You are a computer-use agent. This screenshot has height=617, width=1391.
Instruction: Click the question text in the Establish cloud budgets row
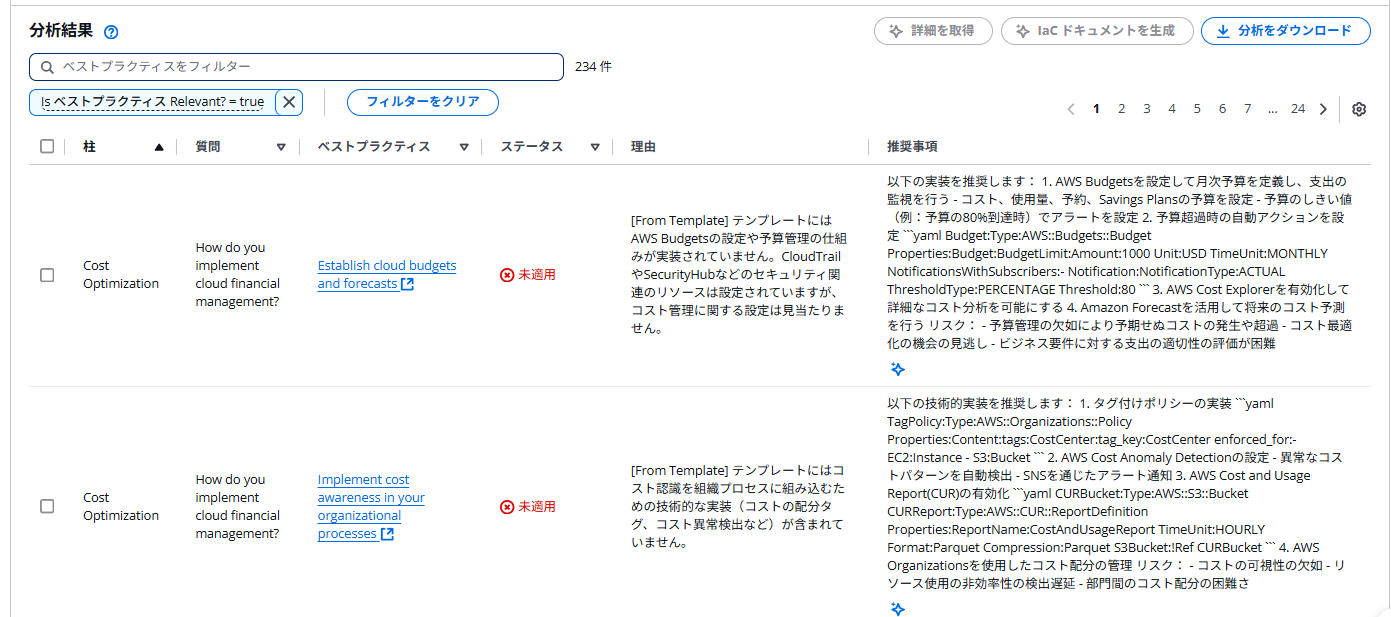pyautogui.click(x=238, y=275)
